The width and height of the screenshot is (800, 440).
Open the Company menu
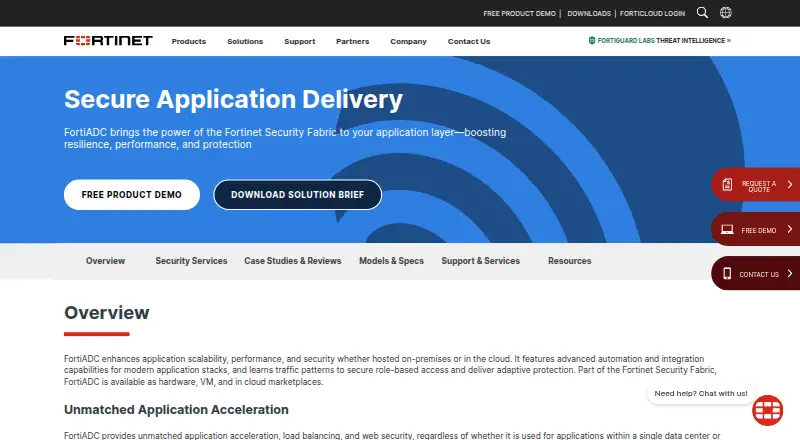coord(408,41)
